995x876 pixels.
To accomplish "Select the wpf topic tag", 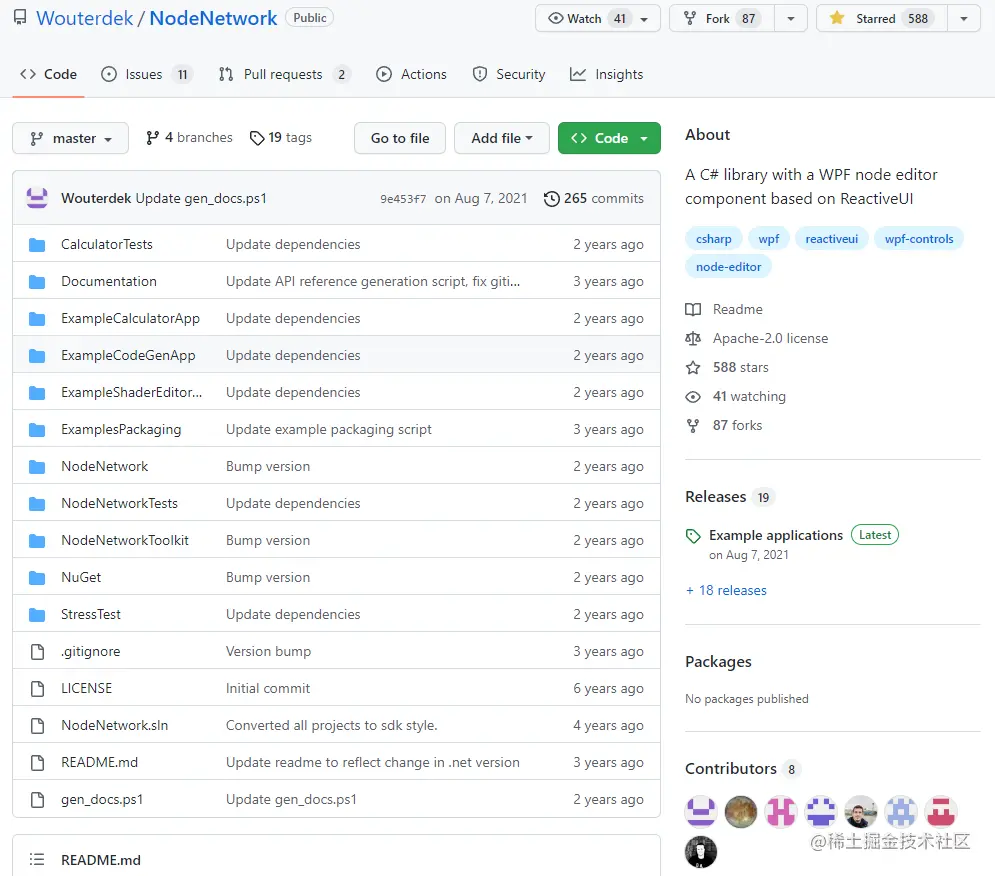I will pyautogui.click(x=768, y=239).
